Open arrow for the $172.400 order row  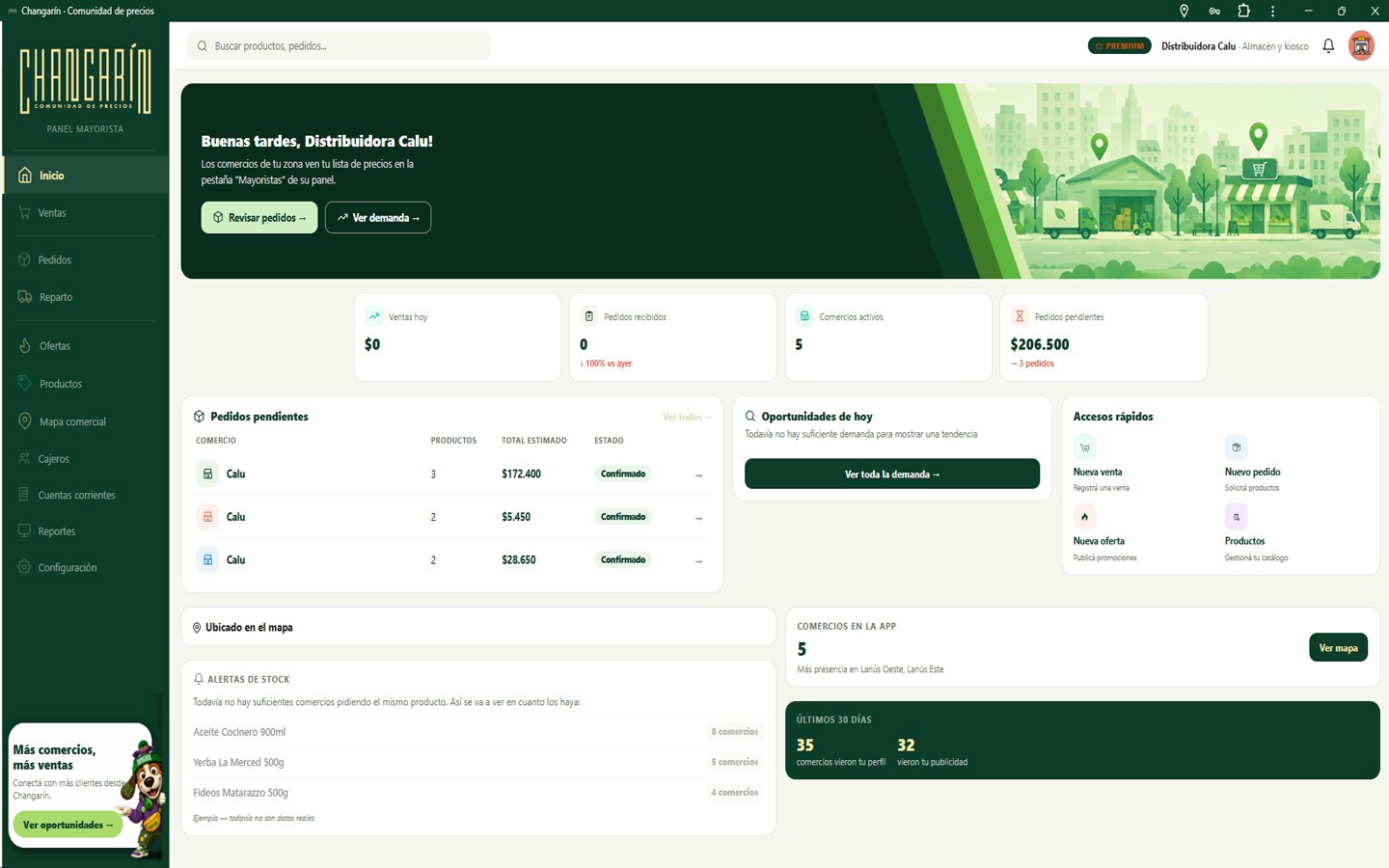(x=698, y=475)
